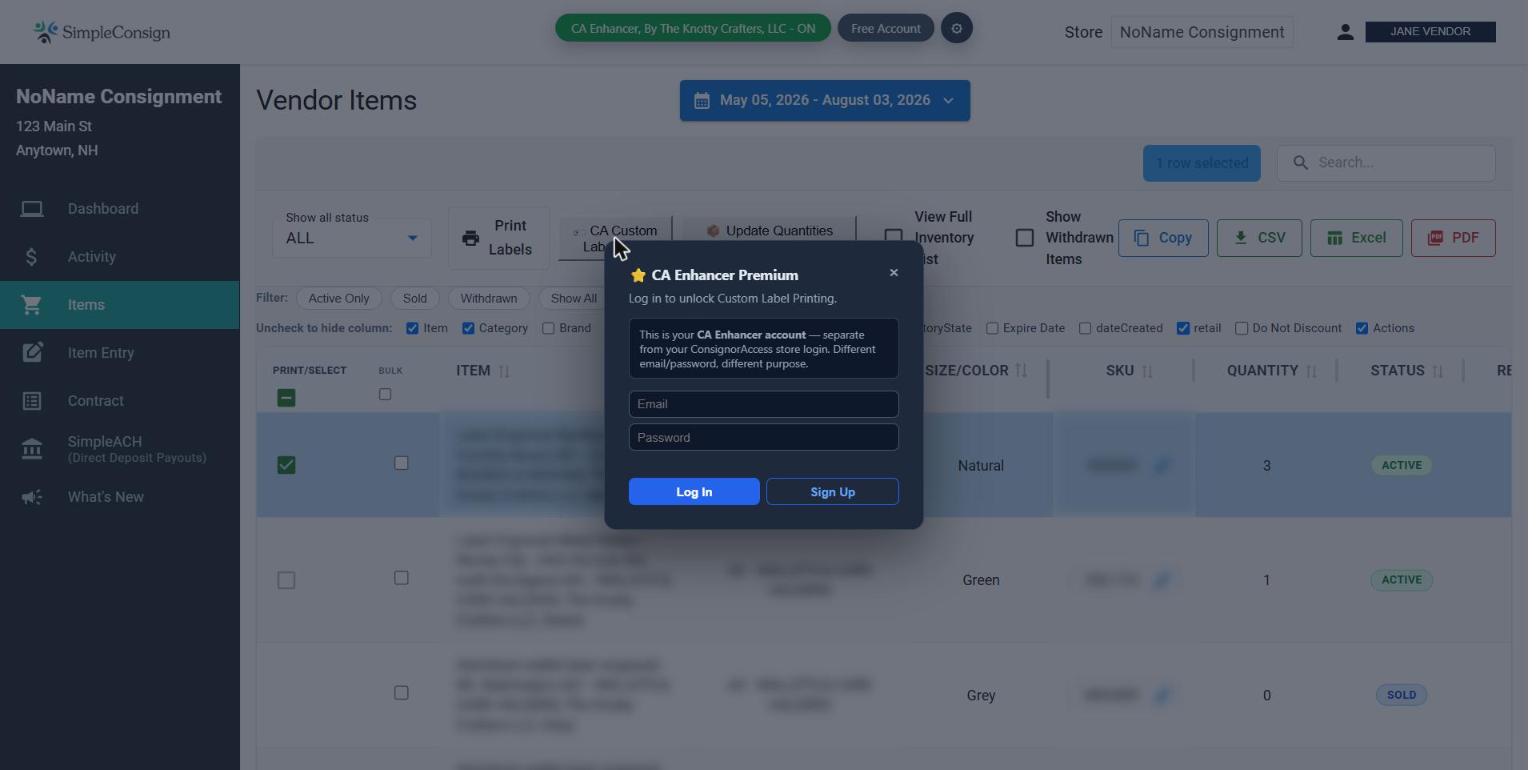1536x770 pixels.
Task: Open the CA Enhancer settings gear
Action: (x=956, y=28)
